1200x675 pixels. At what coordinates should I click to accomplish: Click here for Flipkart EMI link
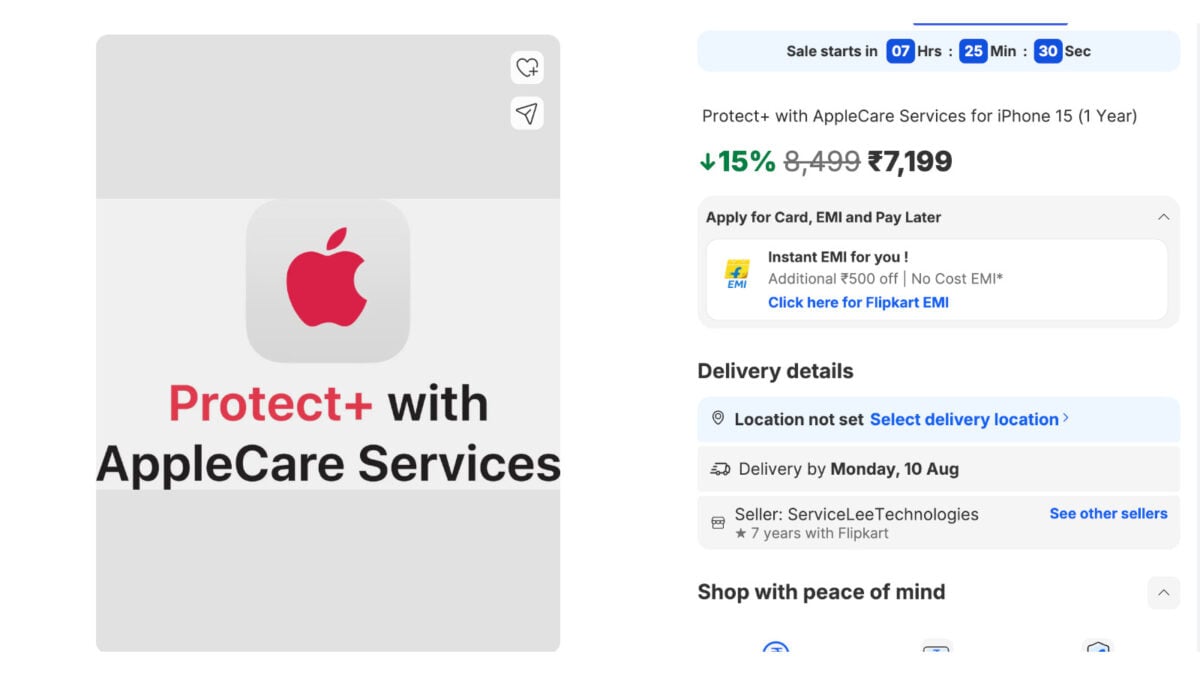858,302
